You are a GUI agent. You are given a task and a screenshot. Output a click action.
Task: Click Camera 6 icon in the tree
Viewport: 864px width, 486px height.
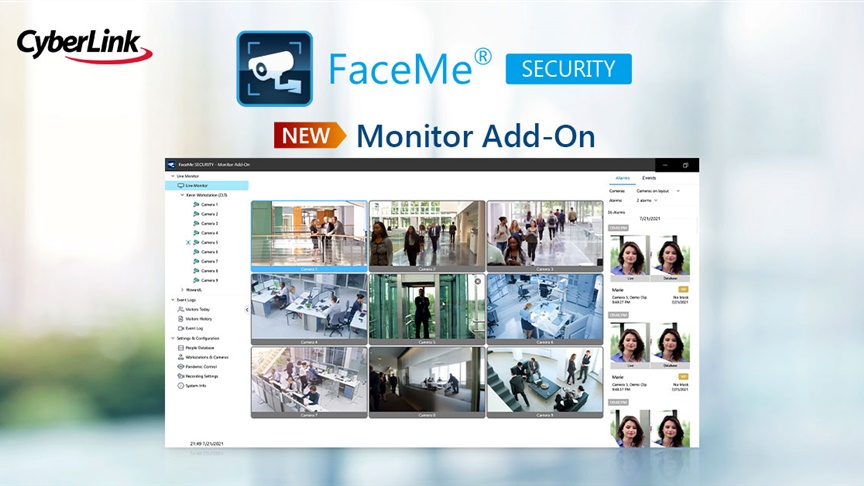click(196, 252)
